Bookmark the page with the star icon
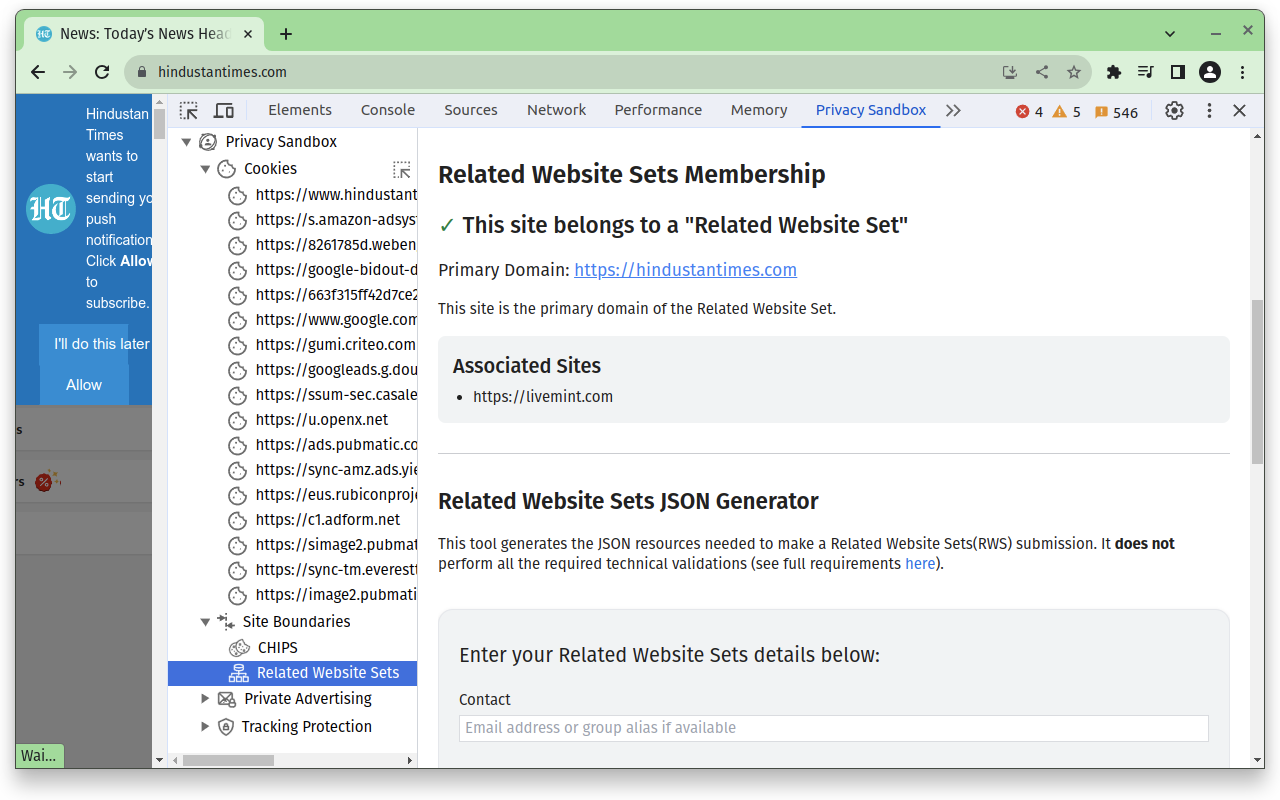 pos(1073,71)
